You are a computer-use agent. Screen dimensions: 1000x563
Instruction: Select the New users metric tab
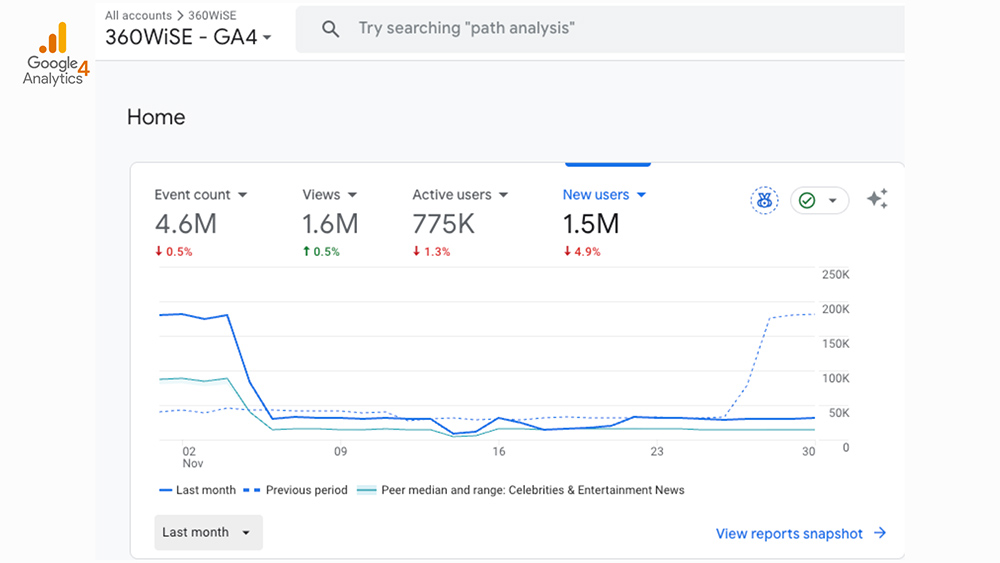(596, 195)
